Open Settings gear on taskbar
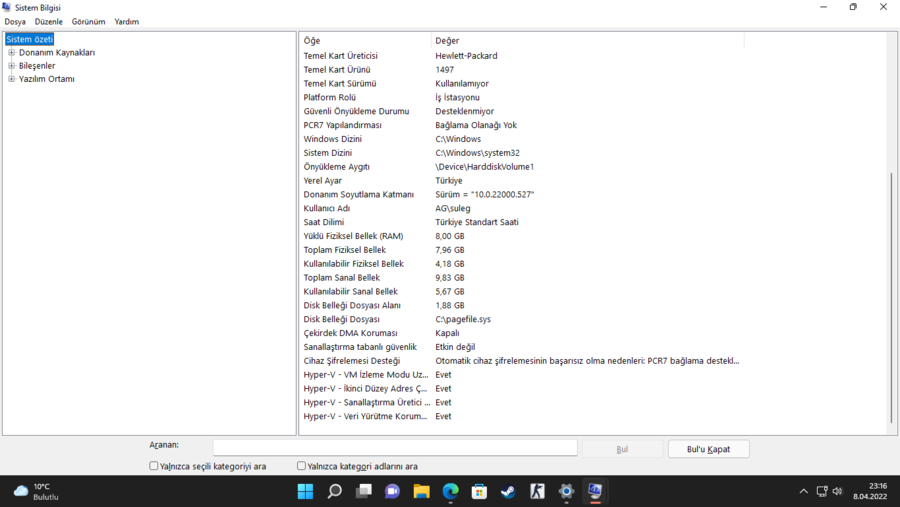Image resolution: width=900 pixels, height=507 pixels. [567, 491]
